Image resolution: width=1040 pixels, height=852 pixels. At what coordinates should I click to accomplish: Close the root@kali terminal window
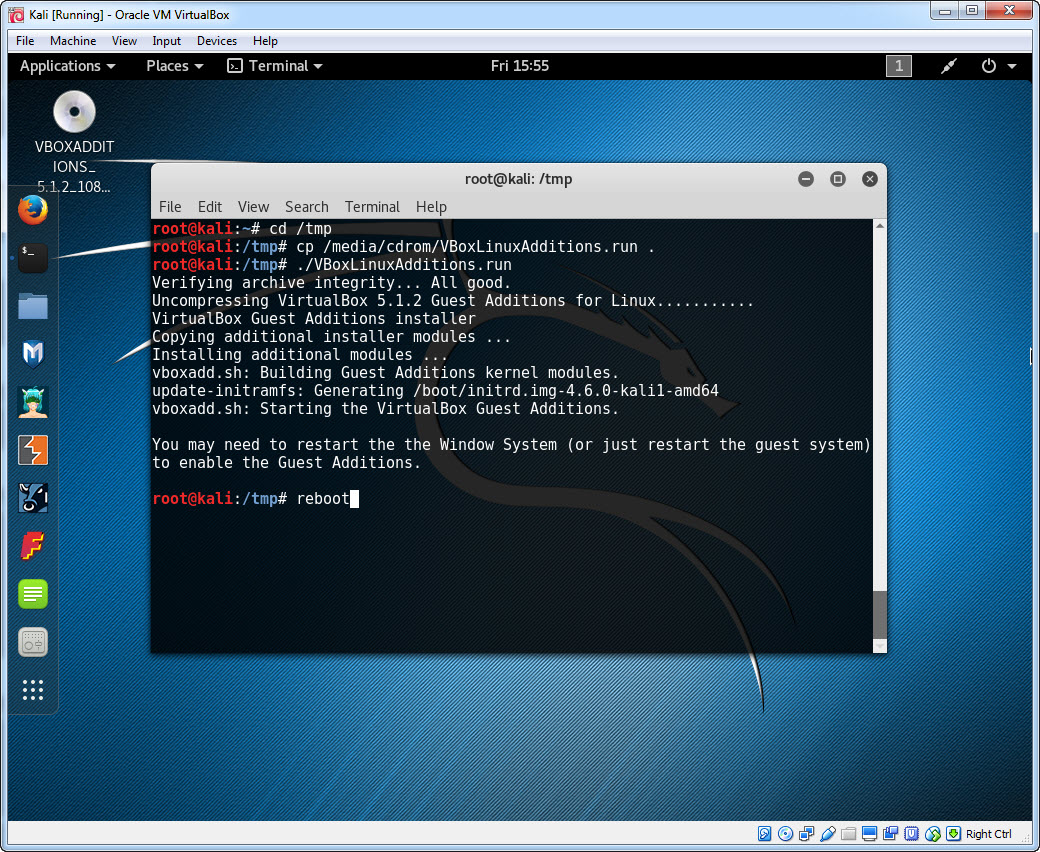pyautogui.click(x=870, y=179)
